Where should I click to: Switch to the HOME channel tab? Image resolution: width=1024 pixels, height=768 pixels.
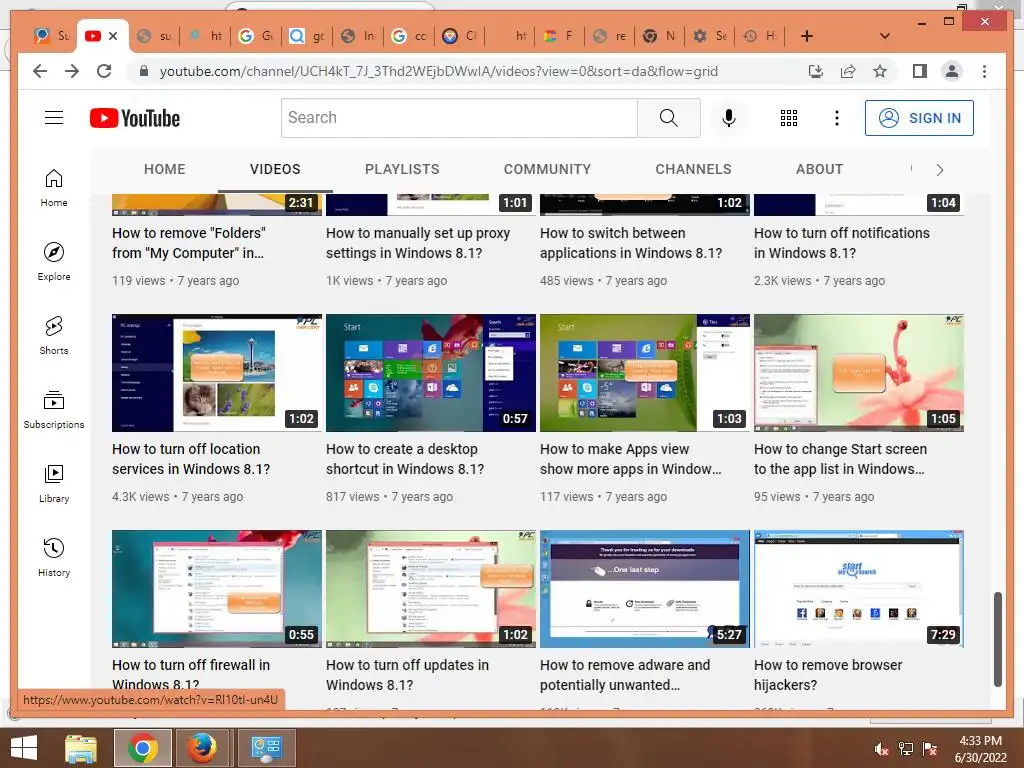pyautogui.click(x=165, y=169)
